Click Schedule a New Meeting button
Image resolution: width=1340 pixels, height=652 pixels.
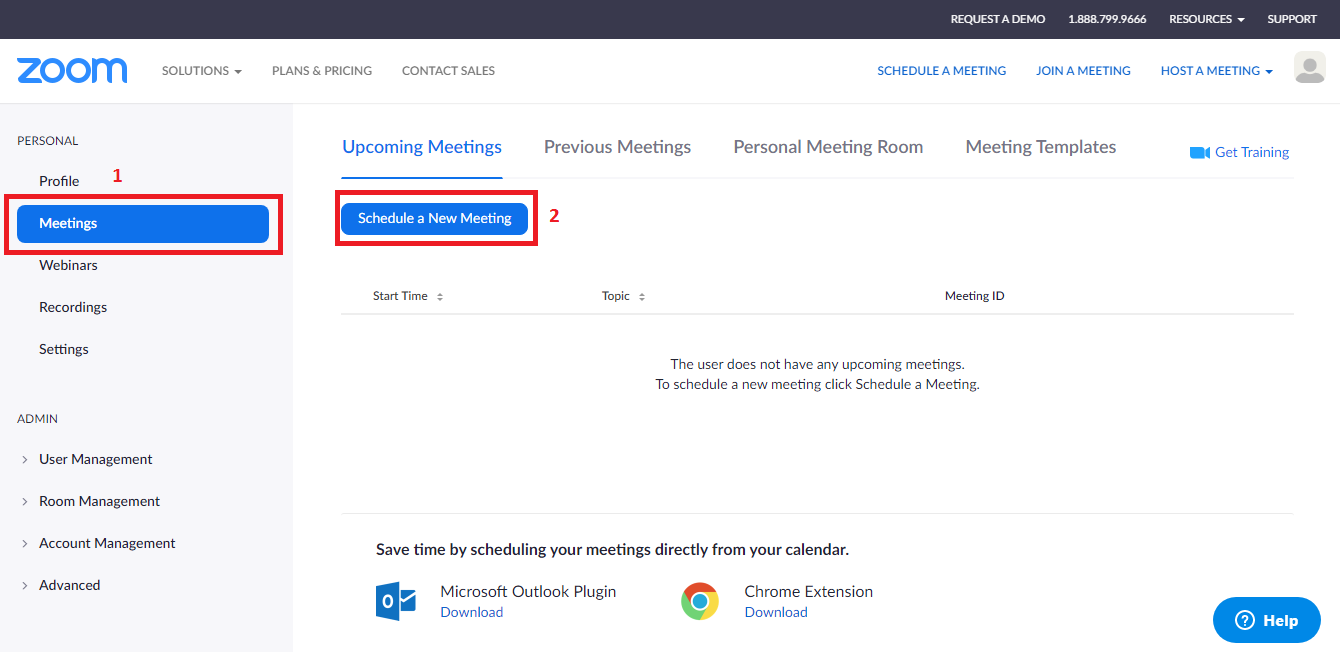tap(434, 218)
